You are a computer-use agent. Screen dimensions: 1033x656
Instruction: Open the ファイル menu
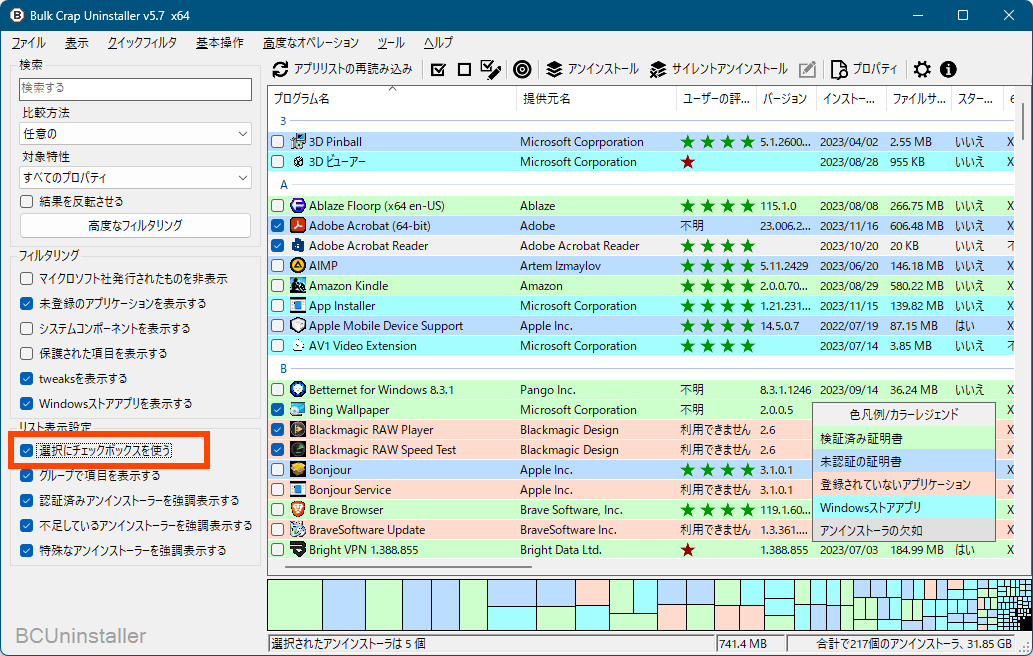click(x=28, y=43)
